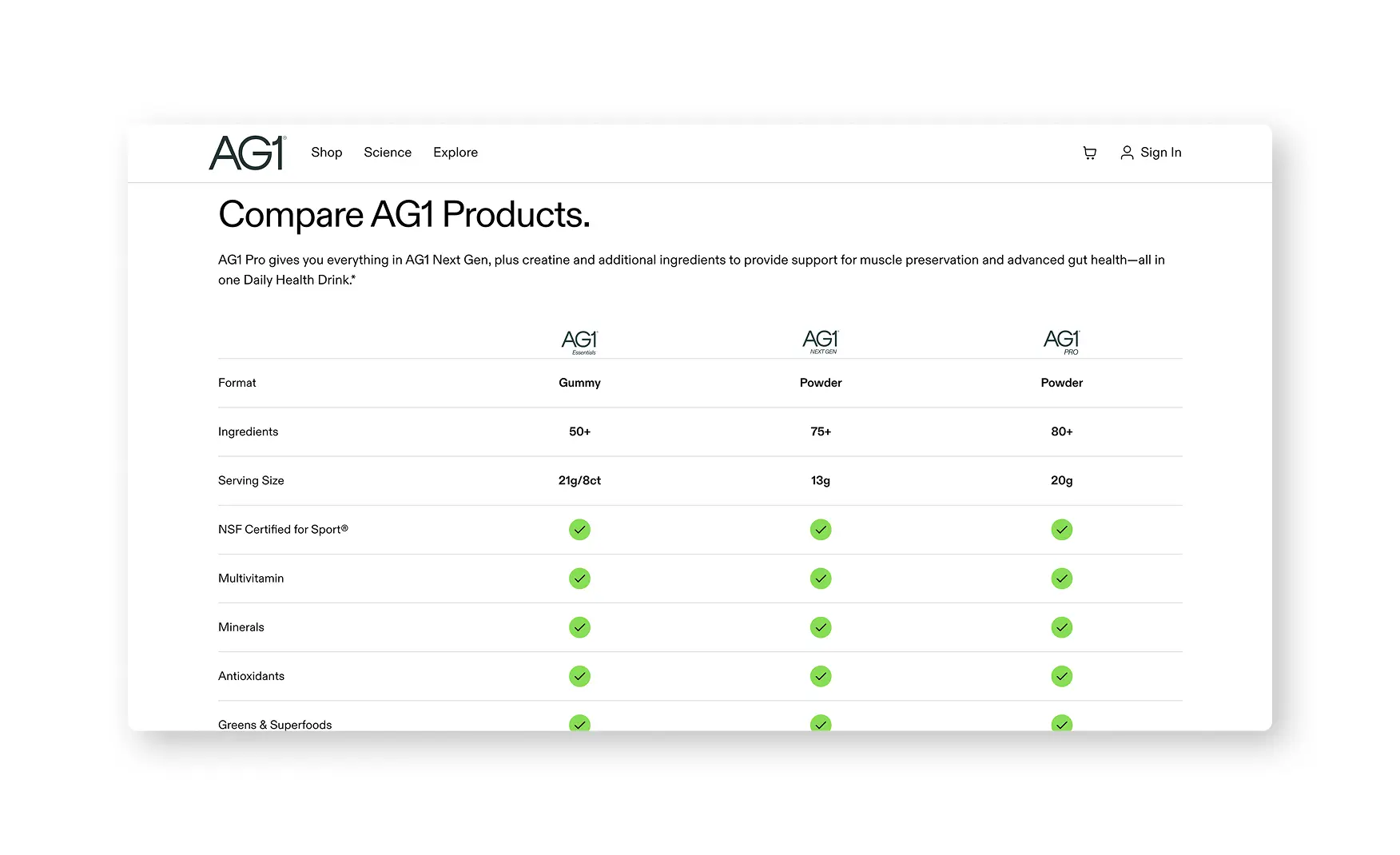Click Antioxidants checkmark for Pro
Image resolution: width=1400 pixels, height=855 pixels.
pyautogui.click(x=1062, y=676)
